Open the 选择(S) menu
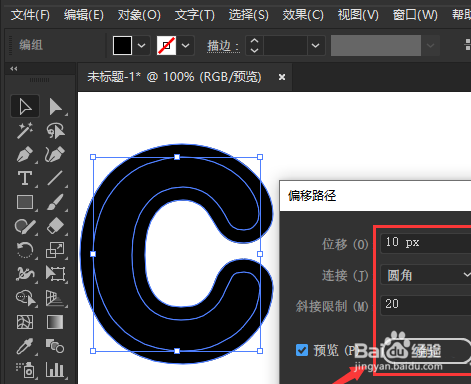Image resolution: width=471 pixels, height=384 pixels. (x=248, y=15)
